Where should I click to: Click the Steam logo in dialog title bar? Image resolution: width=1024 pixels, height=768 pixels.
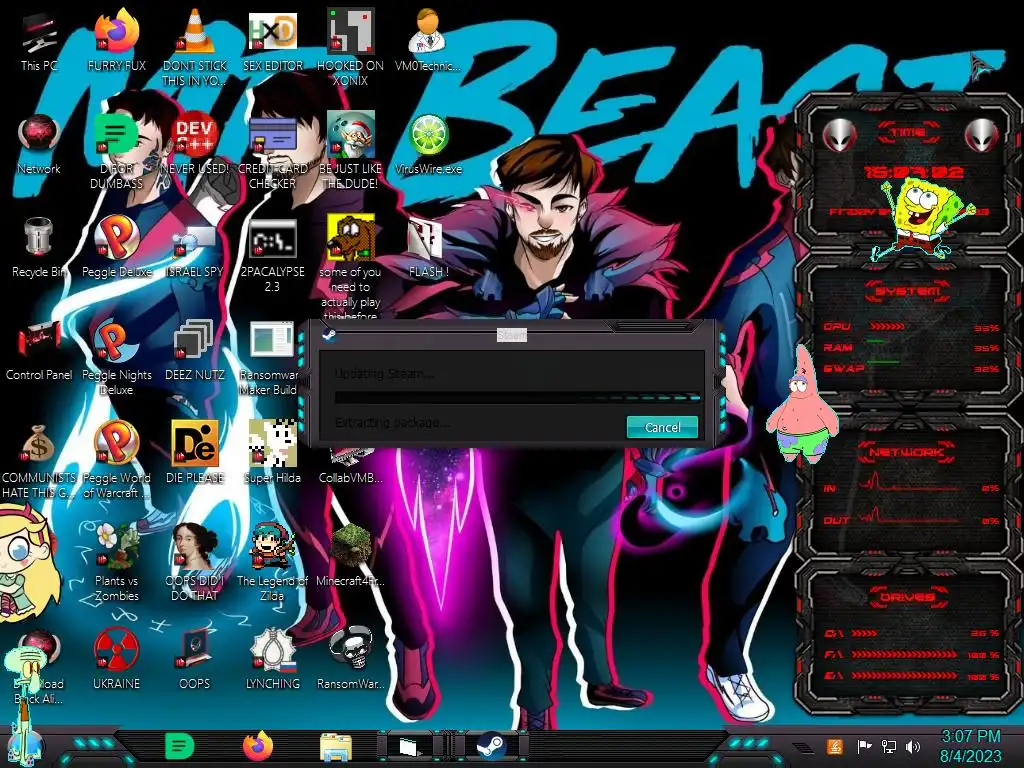tap(329, 335)
